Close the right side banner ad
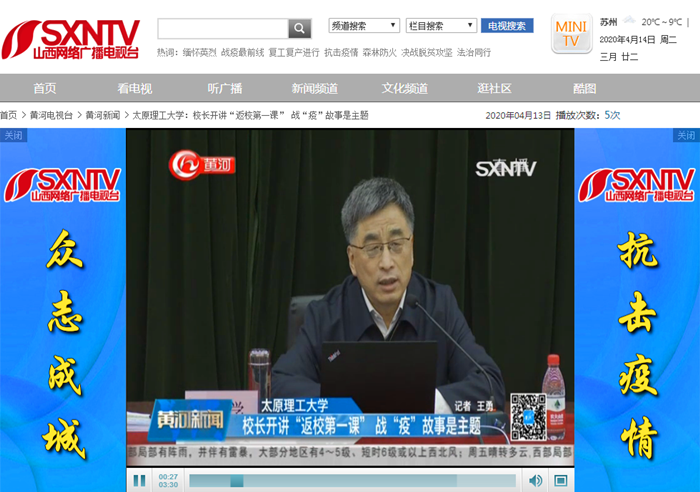Image resolution: width=700 pixels, height=492 pixels. tap(686, 135)
